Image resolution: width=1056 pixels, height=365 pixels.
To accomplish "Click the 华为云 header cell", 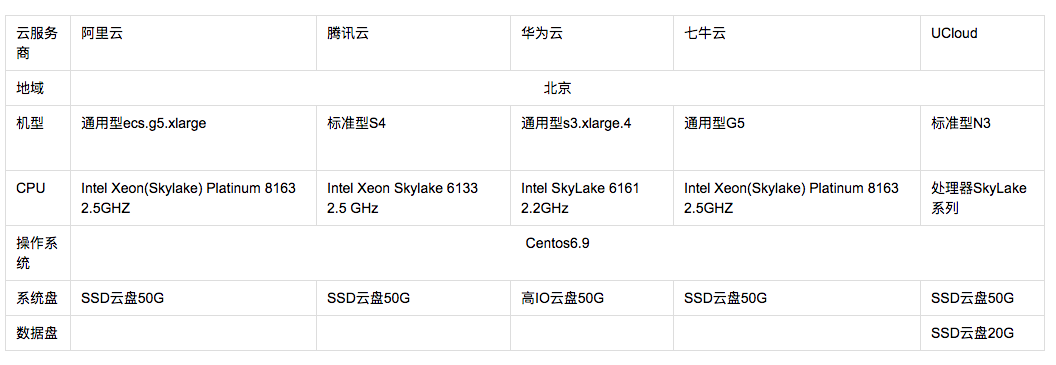I will pyautogui.click(x=592, y=43).
